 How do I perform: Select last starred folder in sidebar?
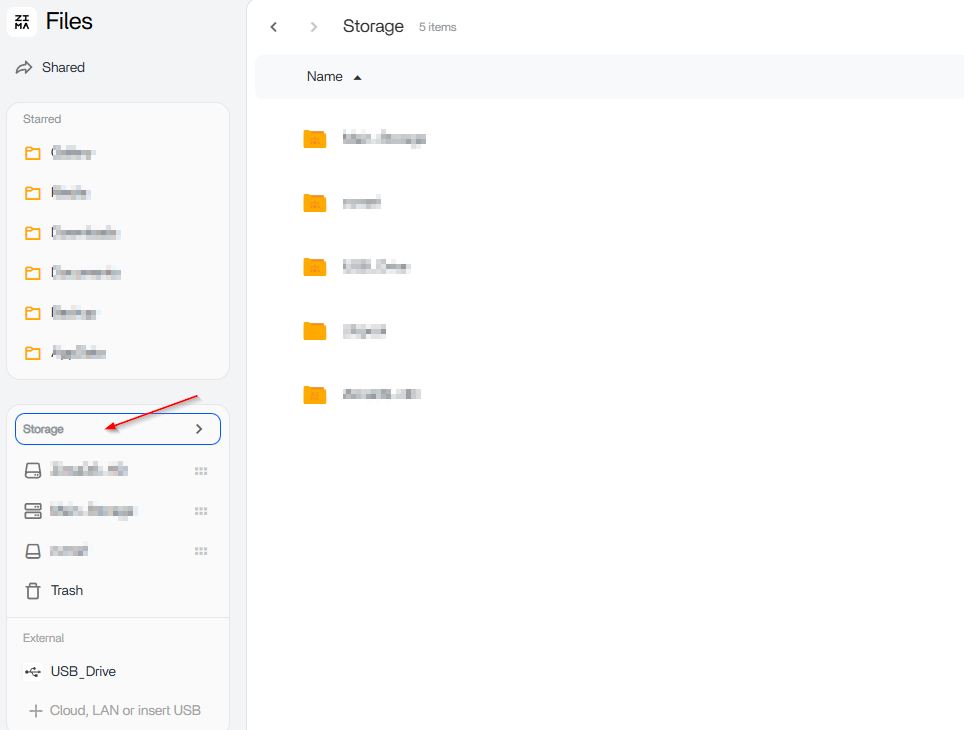click(76, 353)
